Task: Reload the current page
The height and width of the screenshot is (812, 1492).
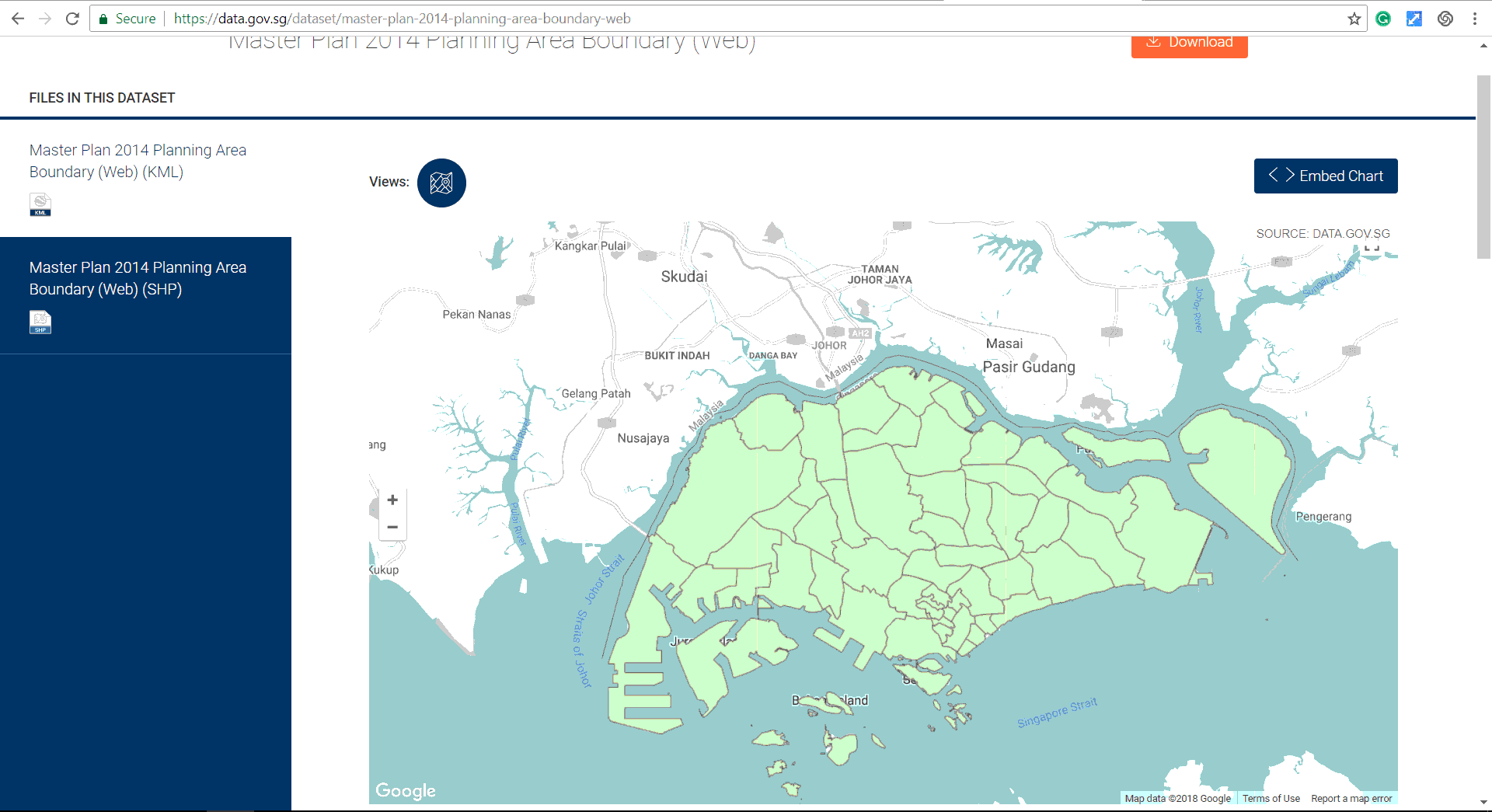Action: 72,19
